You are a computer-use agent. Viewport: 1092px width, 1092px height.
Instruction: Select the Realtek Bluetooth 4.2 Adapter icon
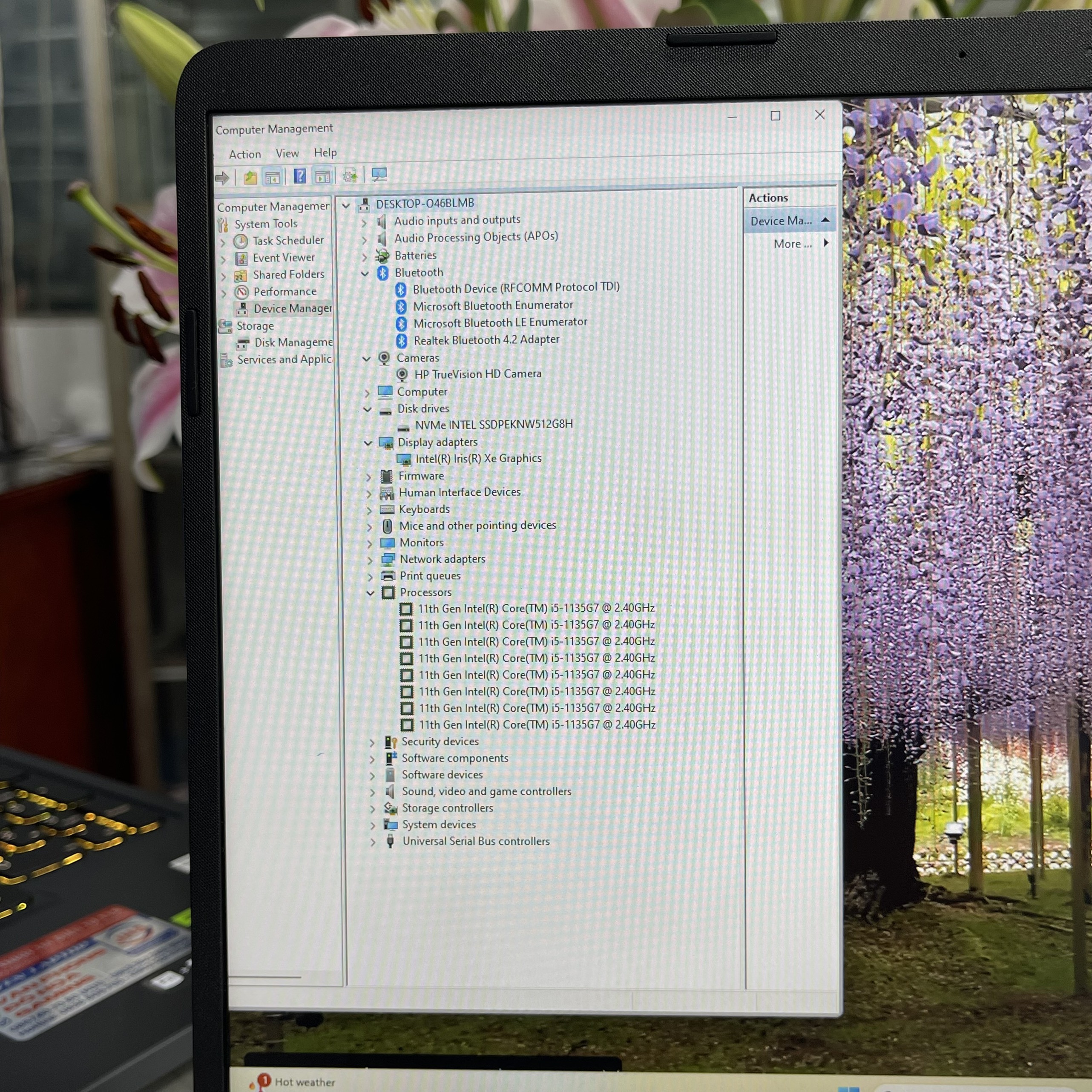coord(402,341)
